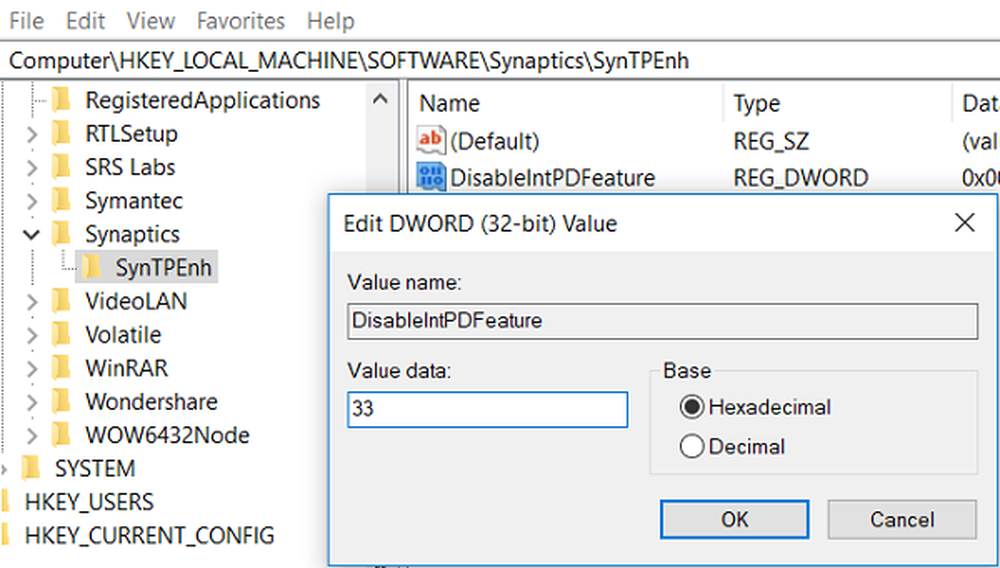Click the Value name field
This screenshot has width=1000, height=568.
[x=663, y=321]
